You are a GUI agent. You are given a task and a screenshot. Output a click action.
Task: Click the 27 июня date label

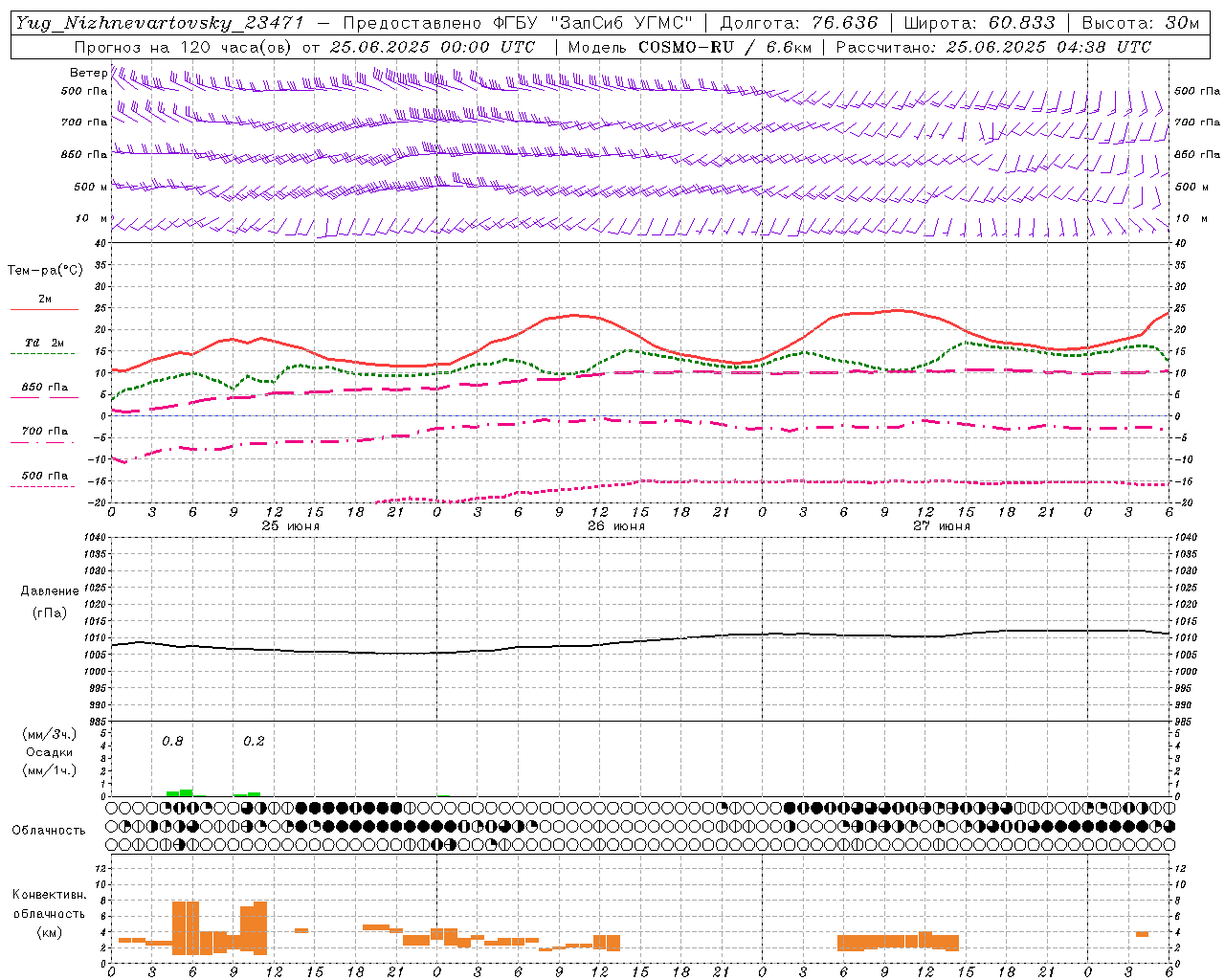[x=942, y=526]
